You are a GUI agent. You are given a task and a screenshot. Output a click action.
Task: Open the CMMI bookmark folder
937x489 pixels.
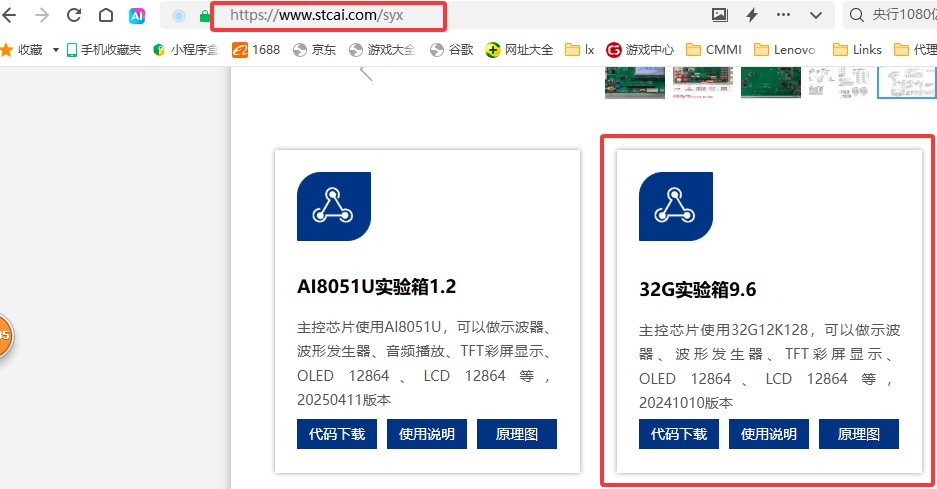tap(714, 50)
